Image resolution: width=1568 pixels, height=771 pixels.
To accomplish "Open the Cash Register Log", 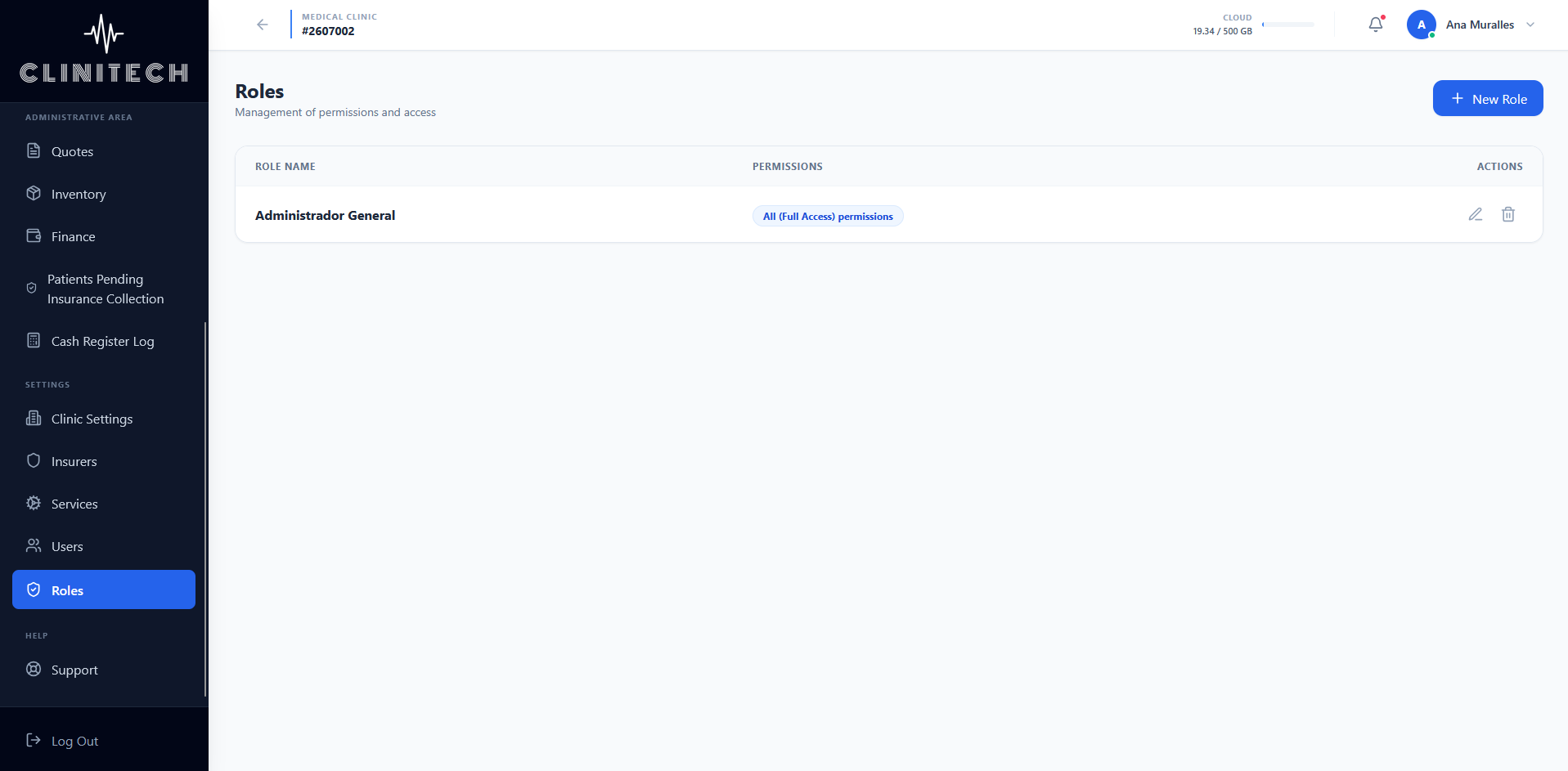I will 104,341.
